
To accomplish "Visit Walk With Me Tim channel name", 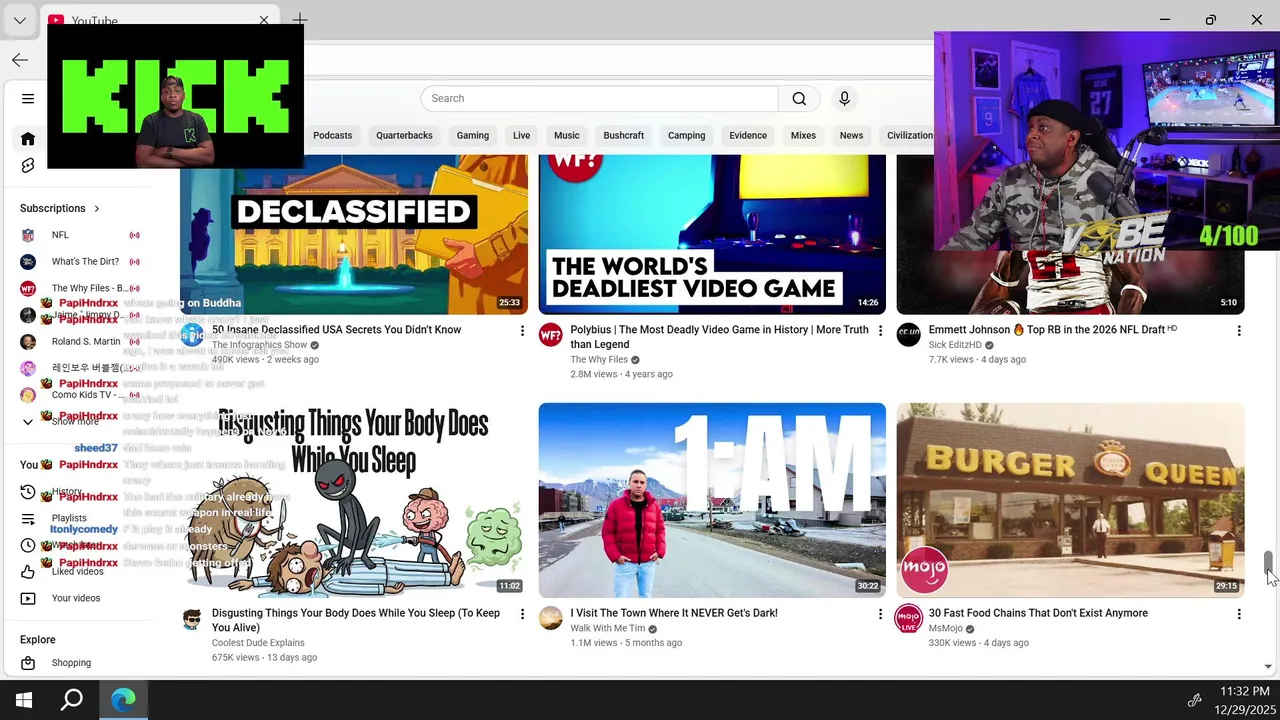I will 608,629.
